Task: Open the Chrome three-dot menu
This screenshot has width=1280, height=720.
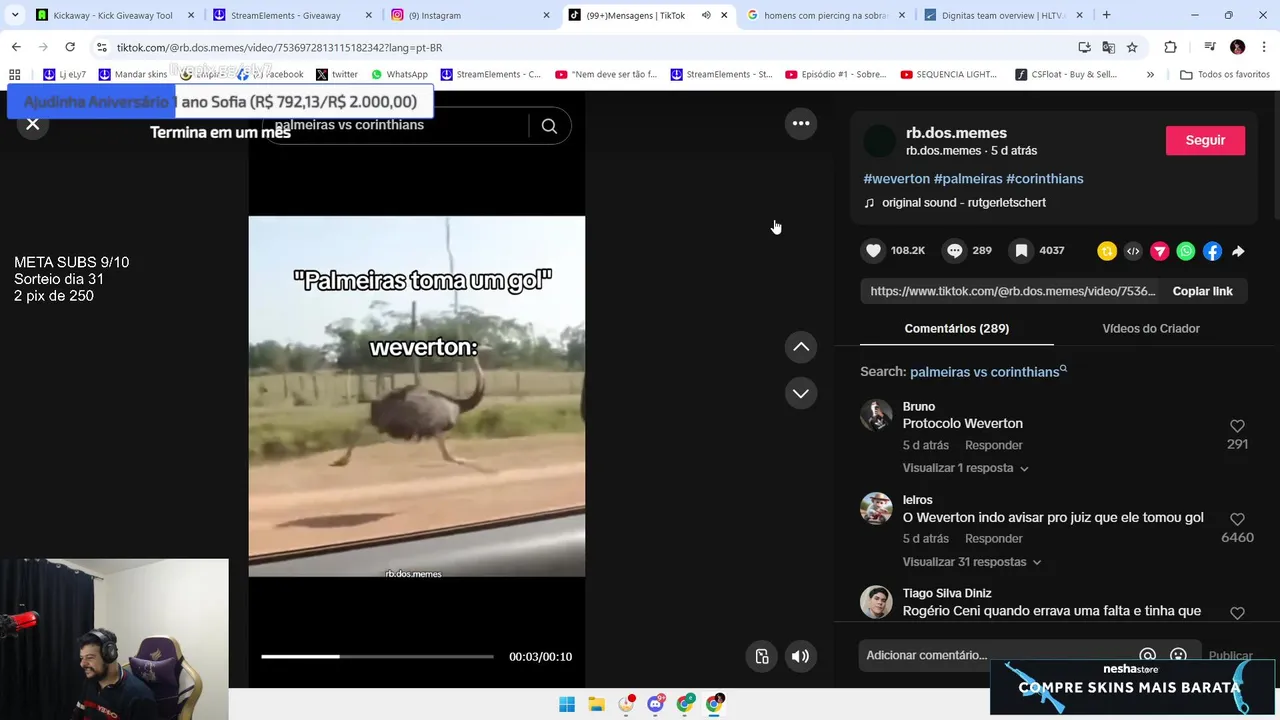Action: [x=1264, y=47]
